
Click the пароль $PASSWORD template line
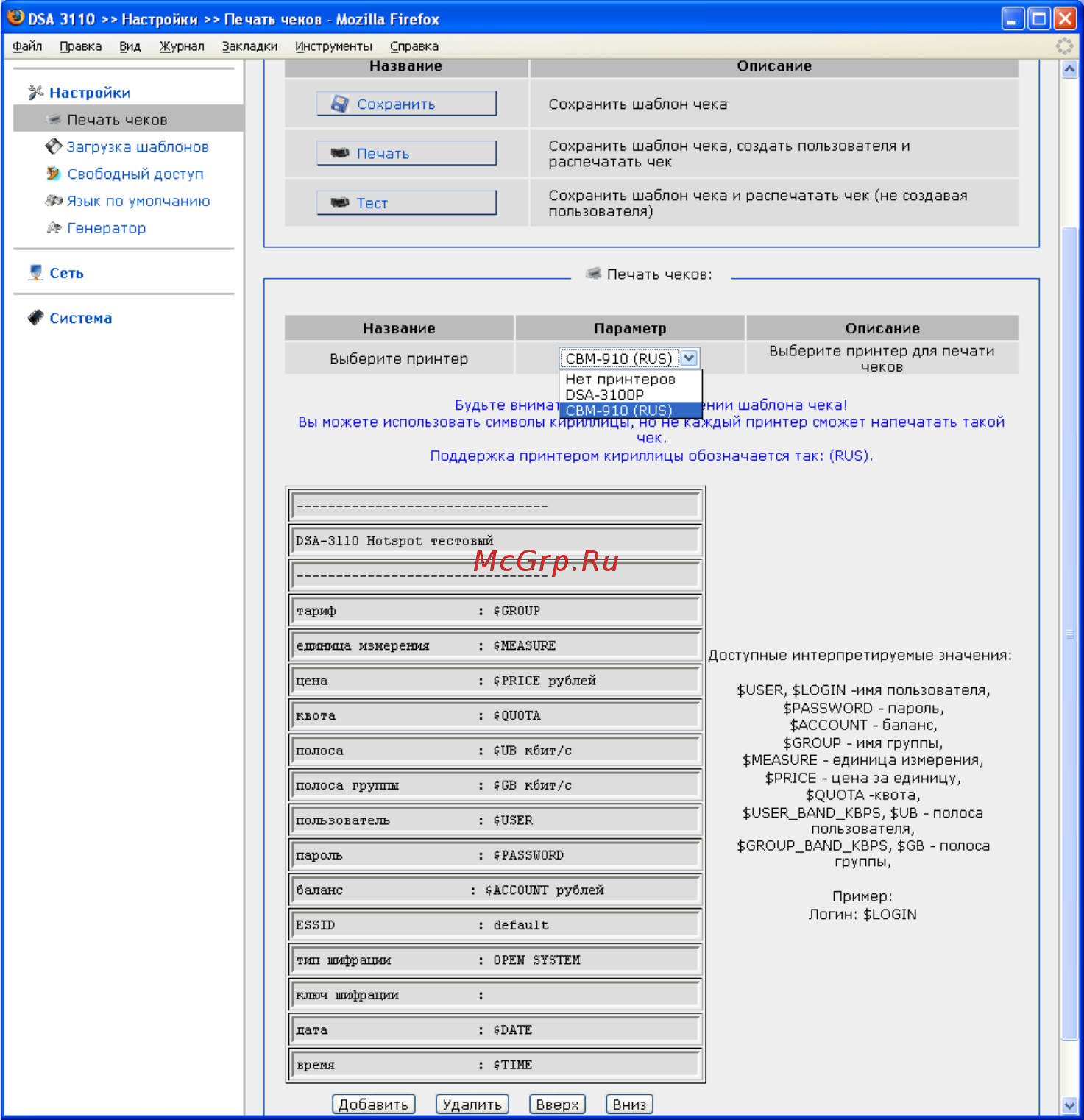(496, 855)
